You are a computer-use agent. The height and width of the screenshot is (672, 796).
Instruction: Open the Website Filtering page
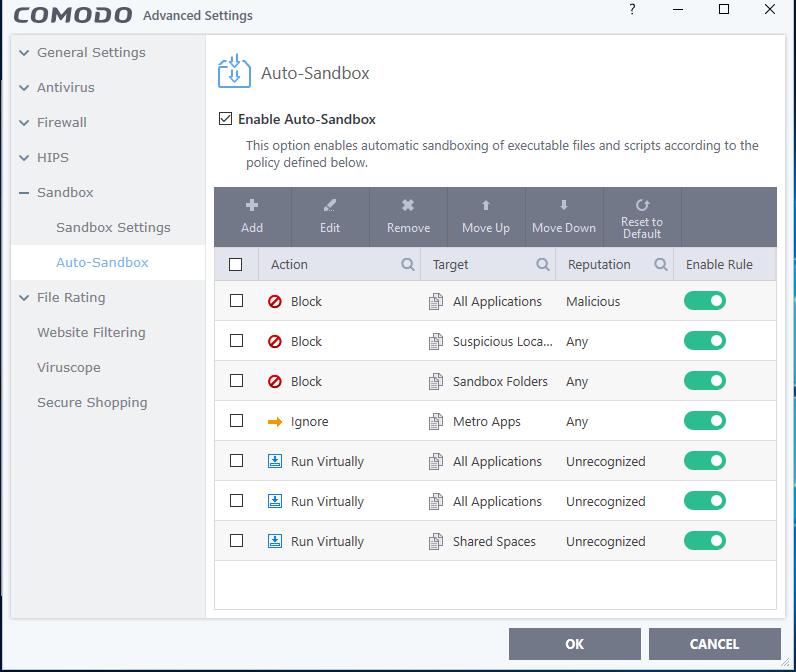[x=91, y=332]
